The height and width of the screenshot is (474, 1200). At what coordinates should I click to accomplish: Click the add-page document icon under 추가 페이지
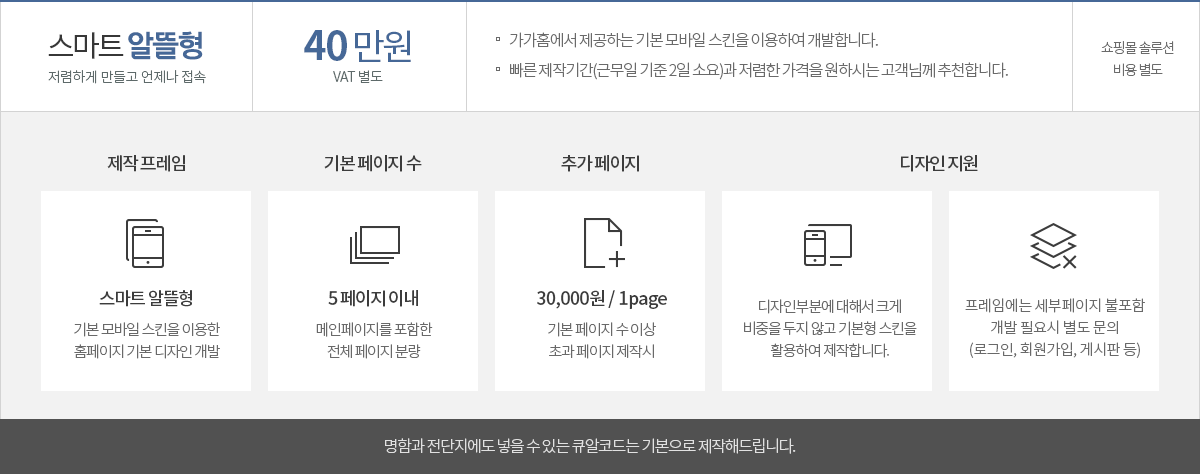pos(603,243)
